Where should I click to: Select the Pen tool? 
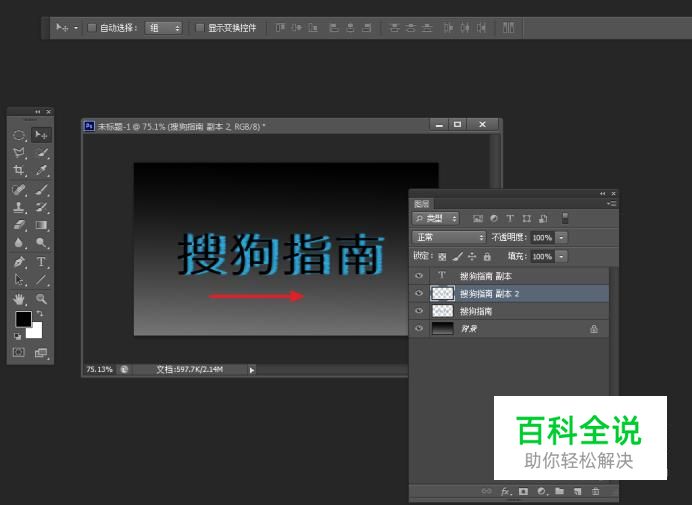click(19, 262)
